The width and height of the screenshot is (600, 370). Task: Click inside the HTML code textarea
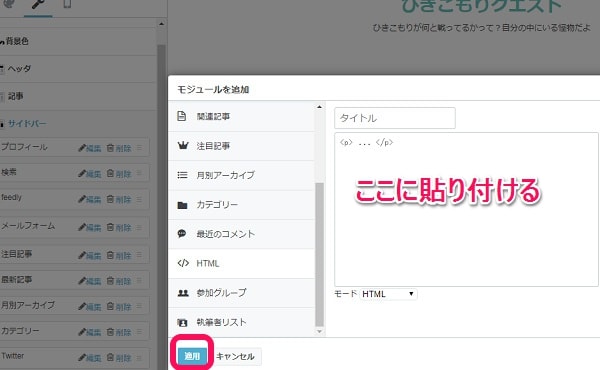pyautogui.click(x=466, y=209)
